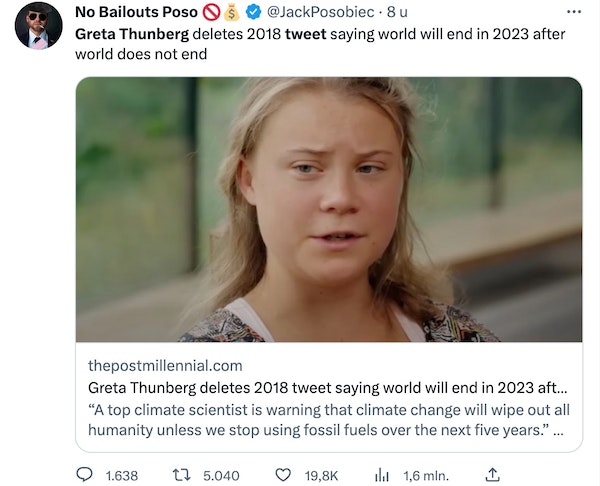
Task: Click the 1.638 replies count
Action: (121, 475)
